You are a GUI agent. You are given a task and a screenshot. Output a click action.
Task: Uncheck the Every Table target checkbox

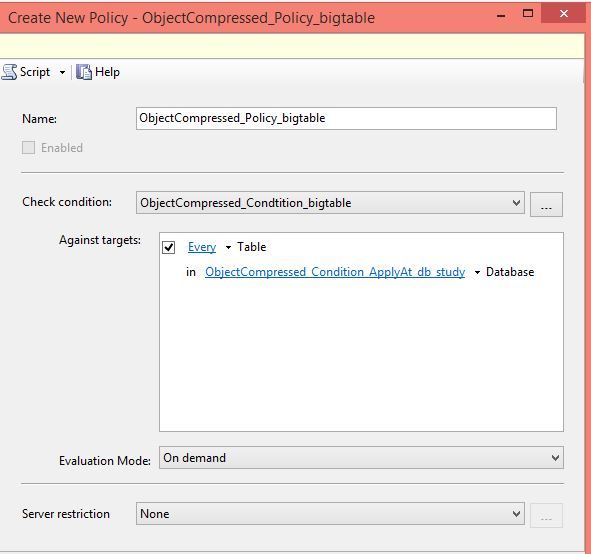[x=168, y=247]
